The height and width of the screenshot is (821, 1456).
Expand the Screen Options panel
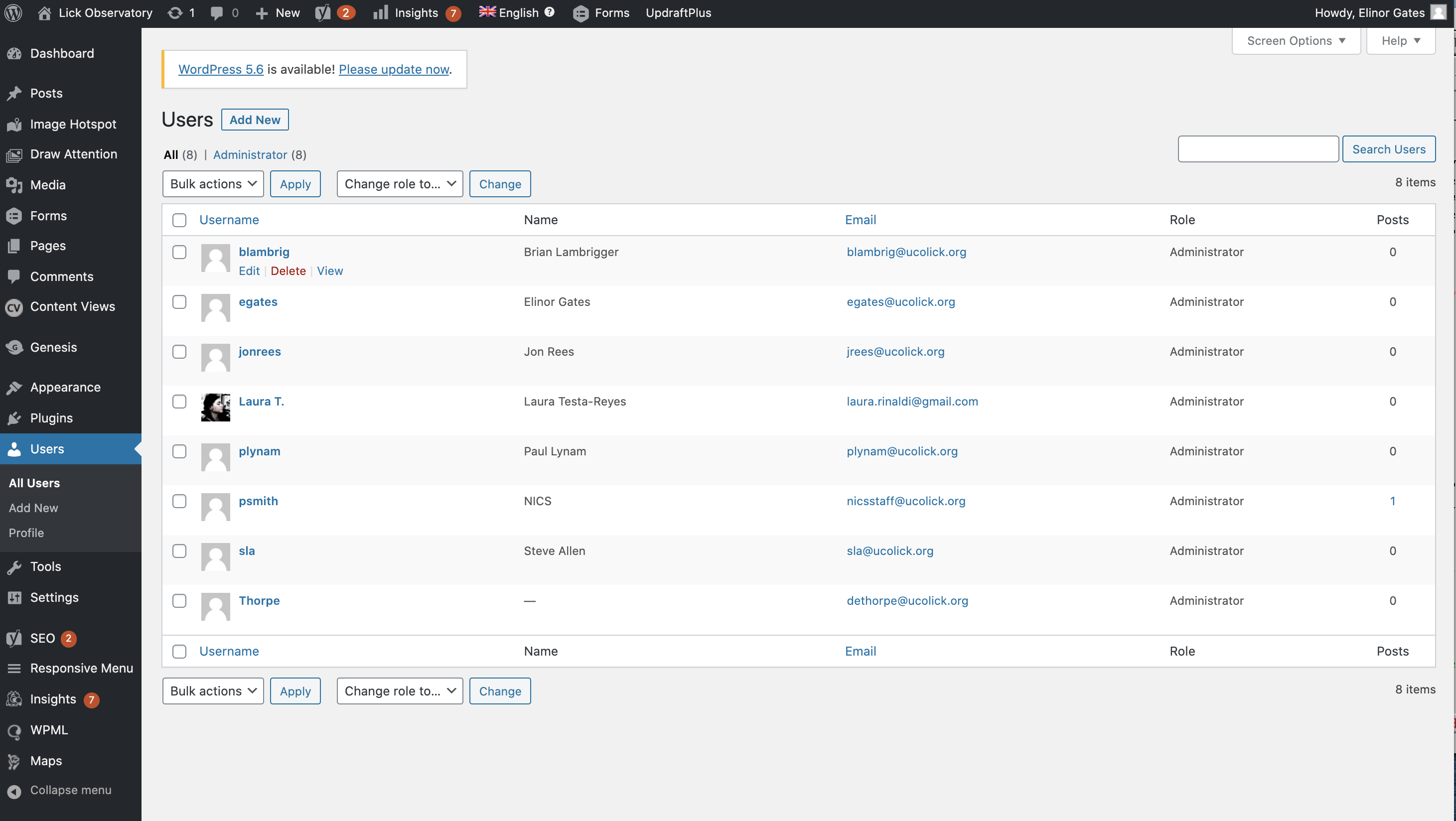(x=1296, y=41)
